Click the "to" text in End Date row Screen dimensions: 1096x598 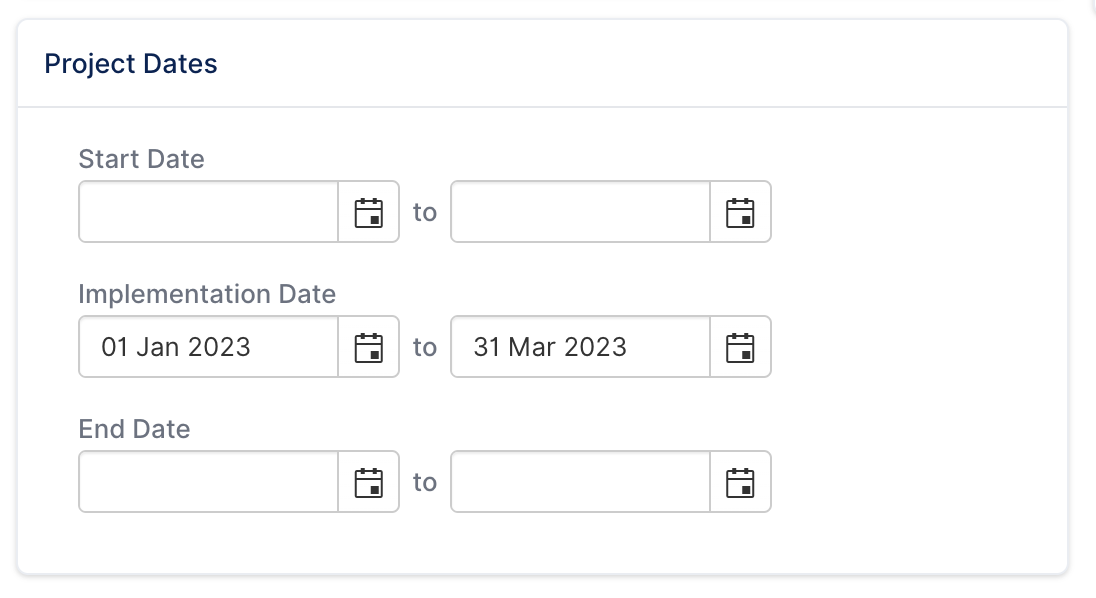click(x=425, y=482)
